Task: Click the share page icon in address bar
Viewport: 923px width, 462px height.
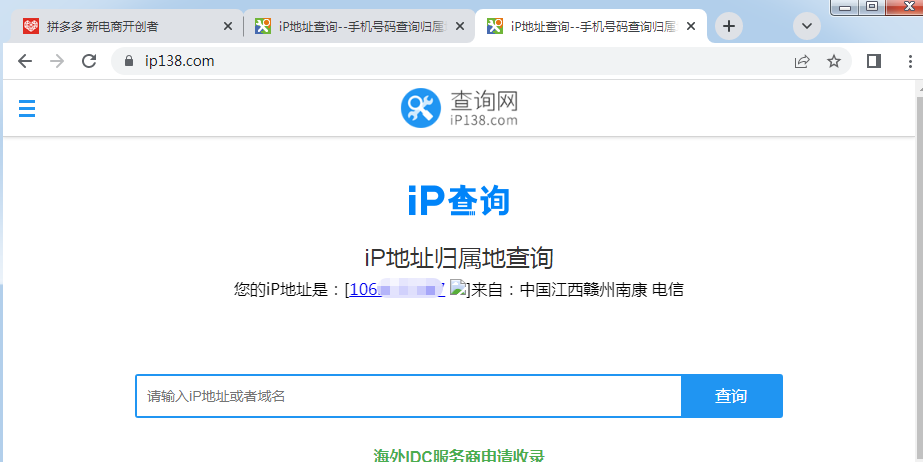Action: pos(802,61)
